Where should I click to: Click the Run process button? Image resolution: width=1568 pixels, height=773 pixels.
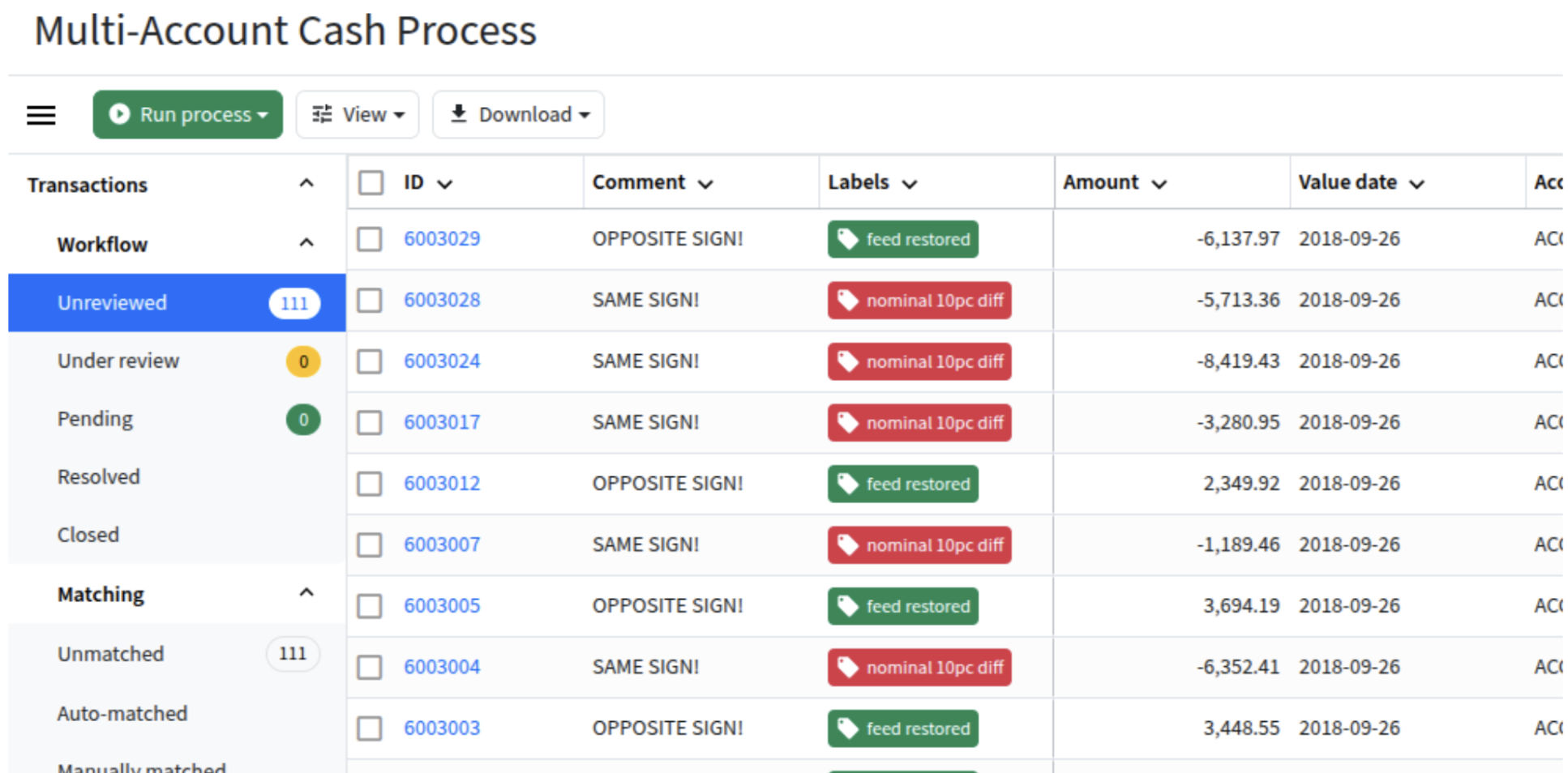(187, 114)
